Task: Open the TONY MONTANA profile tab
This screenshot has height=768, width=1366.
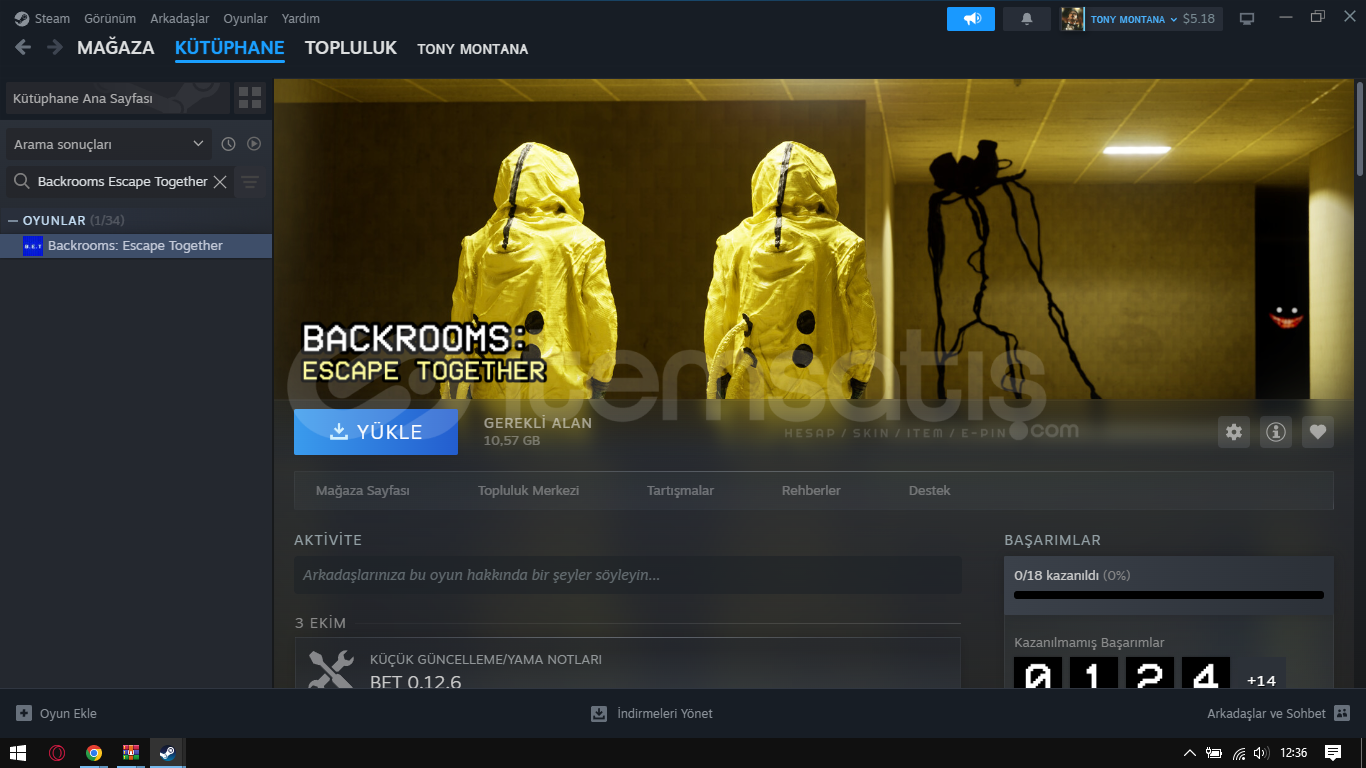Action: coord(473,49)
